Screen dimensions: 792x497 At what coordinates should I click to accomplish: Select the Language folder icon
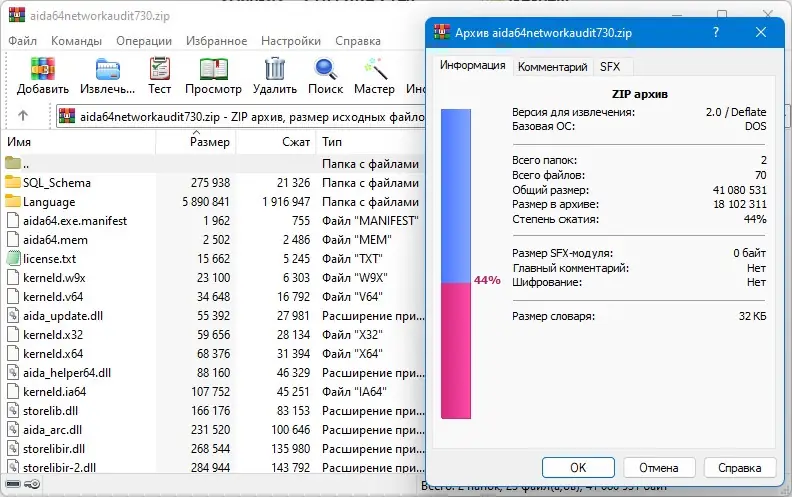(13, 202)
